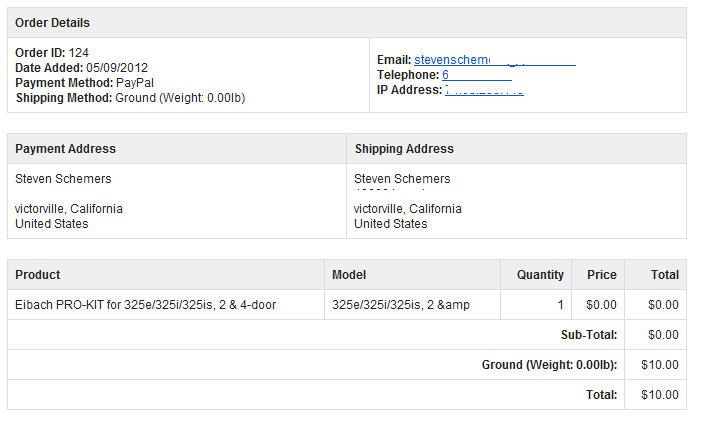Click the final Total $10.00 amount
This screenshot has width=702, height=422.
659,395
